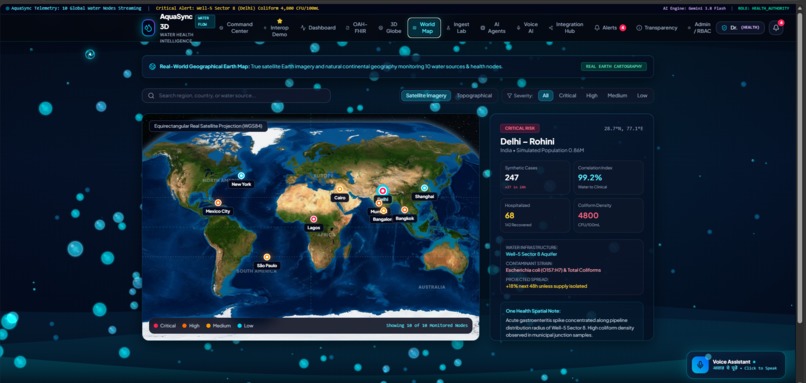Viewport: 806px width, 383px height.
Task: Switch to Satellite Imagery view
Action: [x=426, y=96]
